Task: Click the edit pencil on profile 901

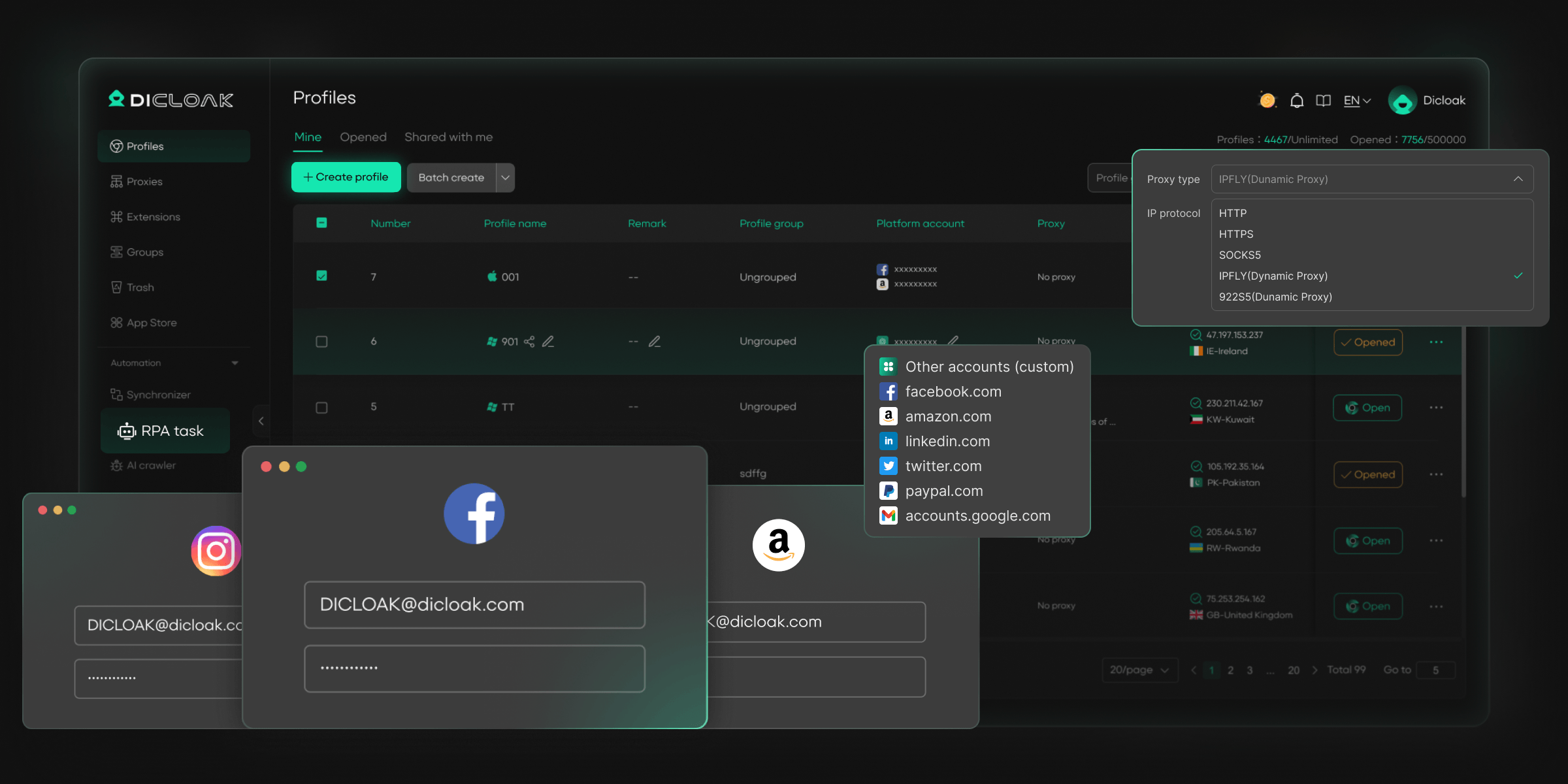Action: [548, 341]
